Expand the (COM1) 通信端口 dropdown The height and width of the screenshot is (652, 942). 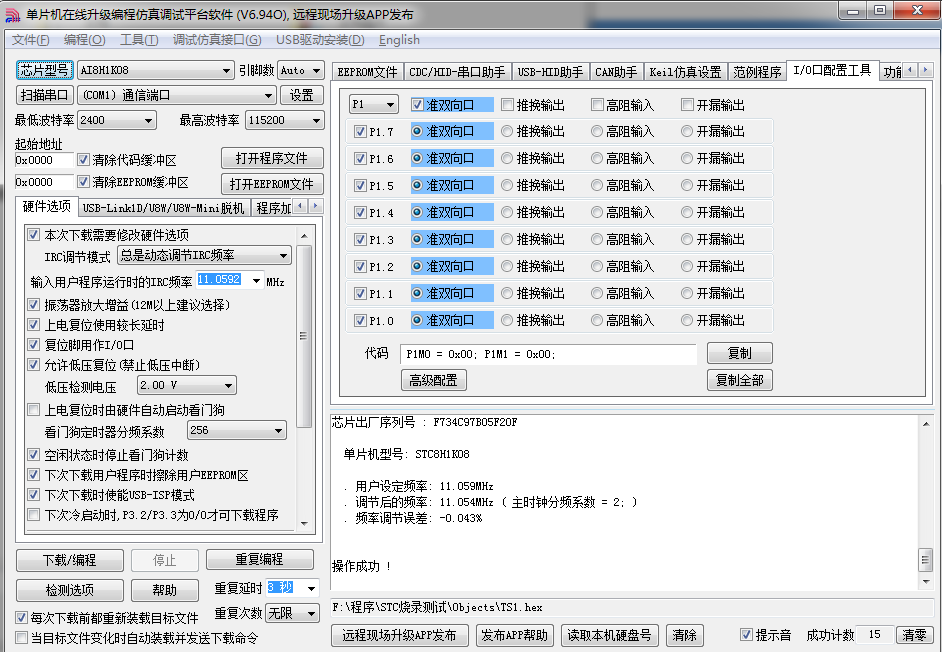pyautogui.click(x=177, y=95)
